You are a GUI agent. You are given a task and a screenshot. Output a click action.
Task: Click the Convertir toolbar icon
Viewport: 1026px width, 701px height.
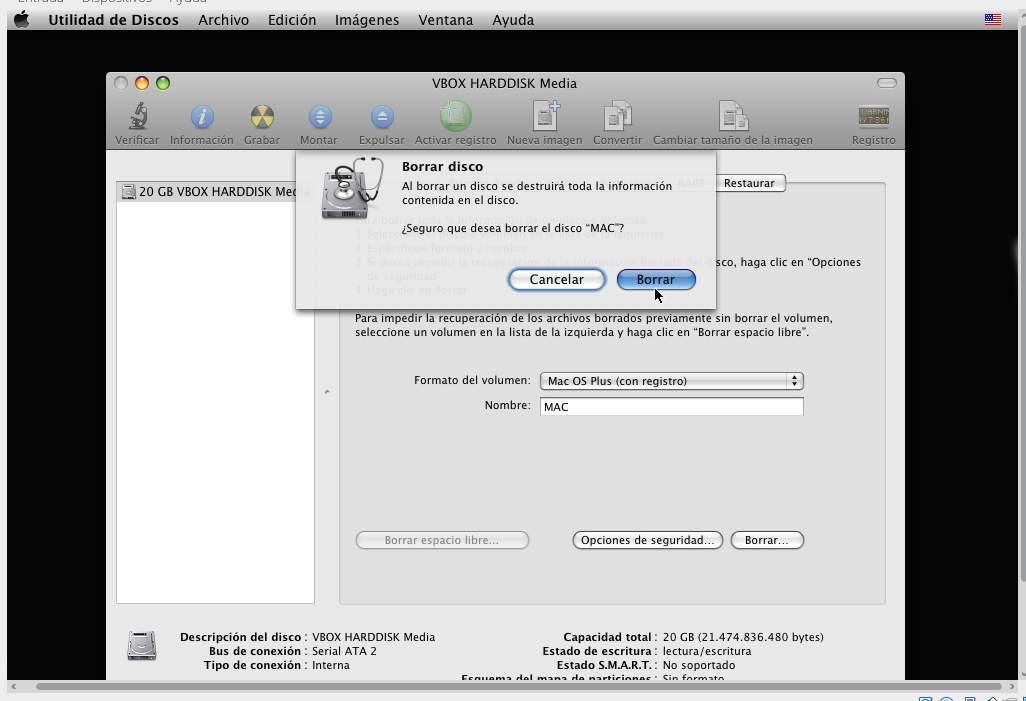(x=617, y=116)
